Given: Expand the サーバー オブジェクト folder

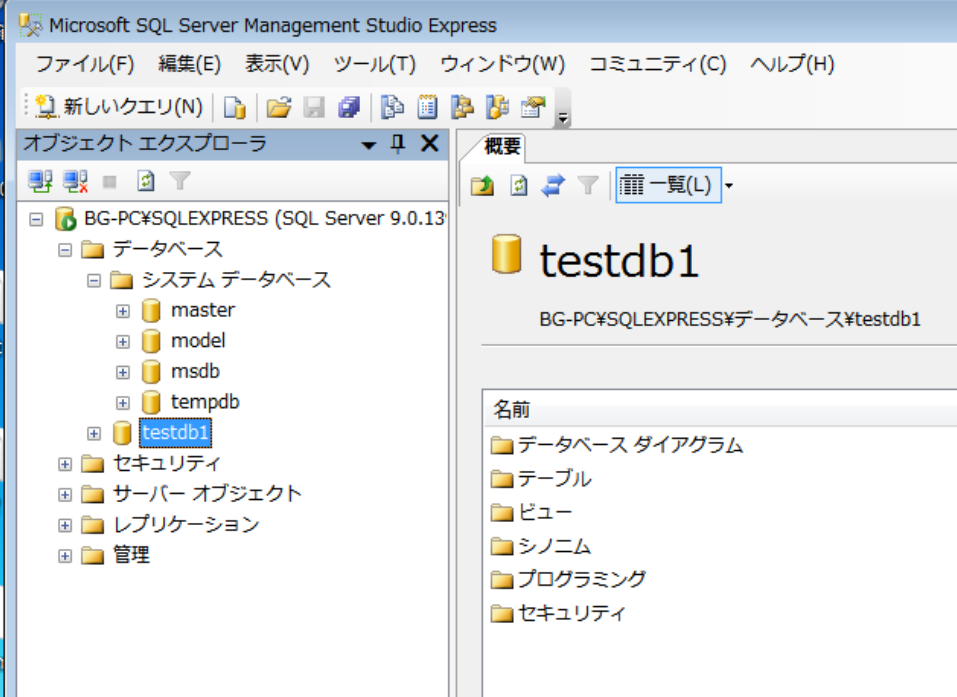Looking at the screenshot, I should pos(65,494).
